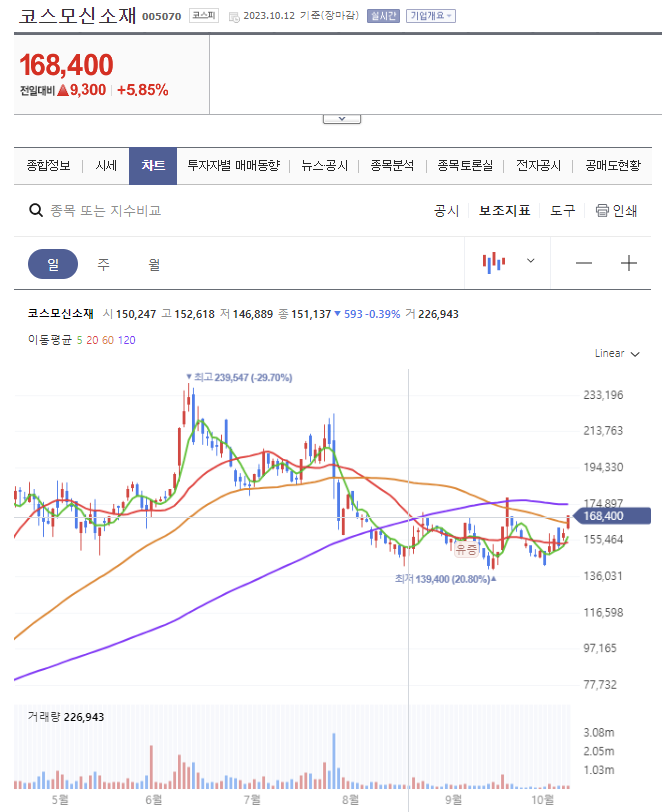Click the 유증 marker on the chart

466,549
